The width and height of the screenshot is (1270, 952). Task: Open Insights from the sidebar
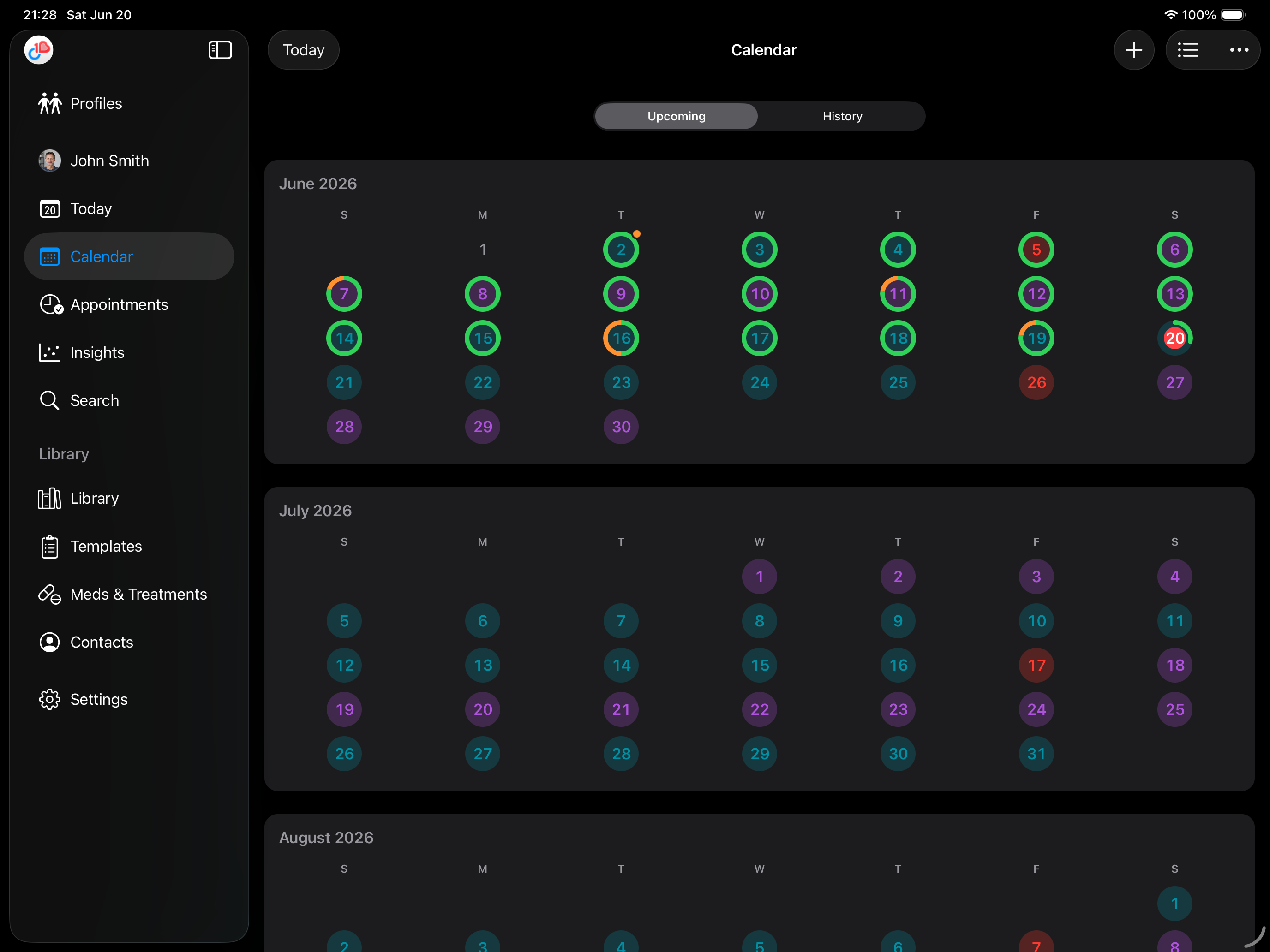(x=129, y=352)
